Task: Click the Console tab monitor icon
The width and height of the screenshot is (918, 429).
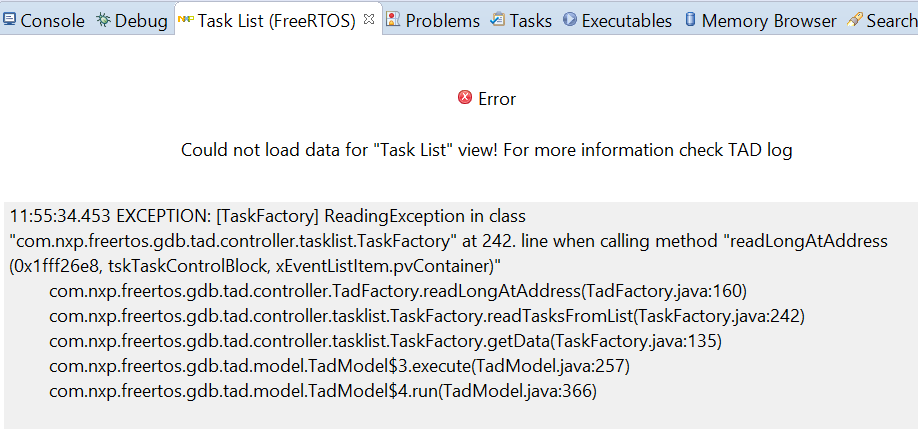Action: [10, 20]
